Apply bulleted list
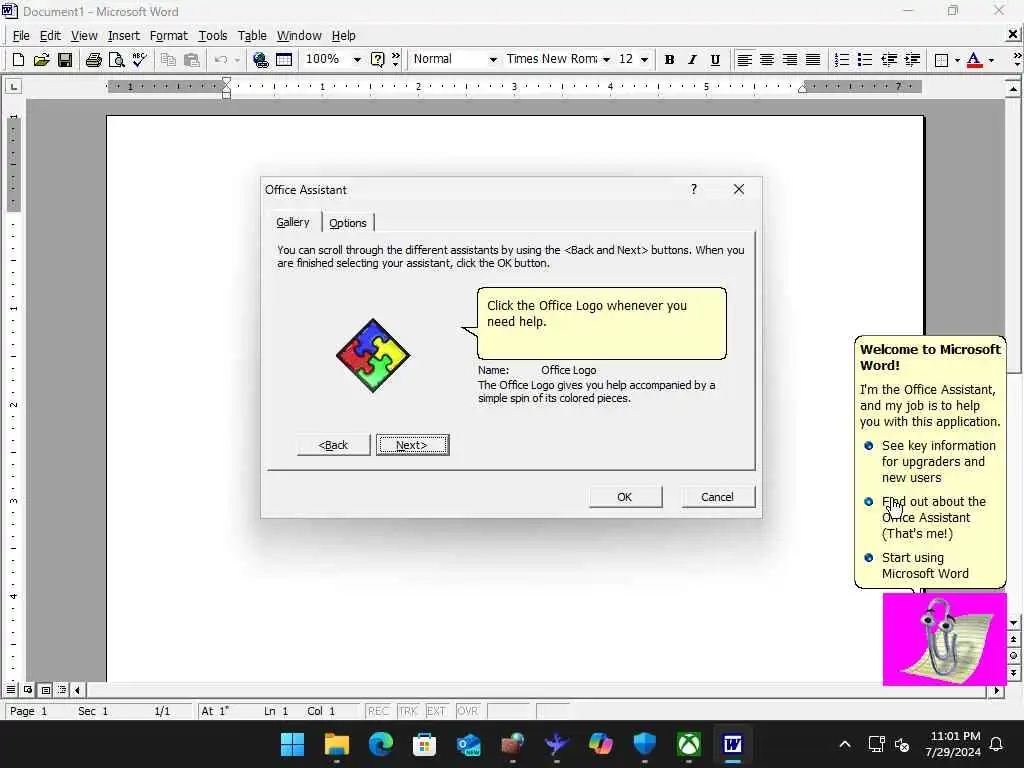 coord(865,60)
